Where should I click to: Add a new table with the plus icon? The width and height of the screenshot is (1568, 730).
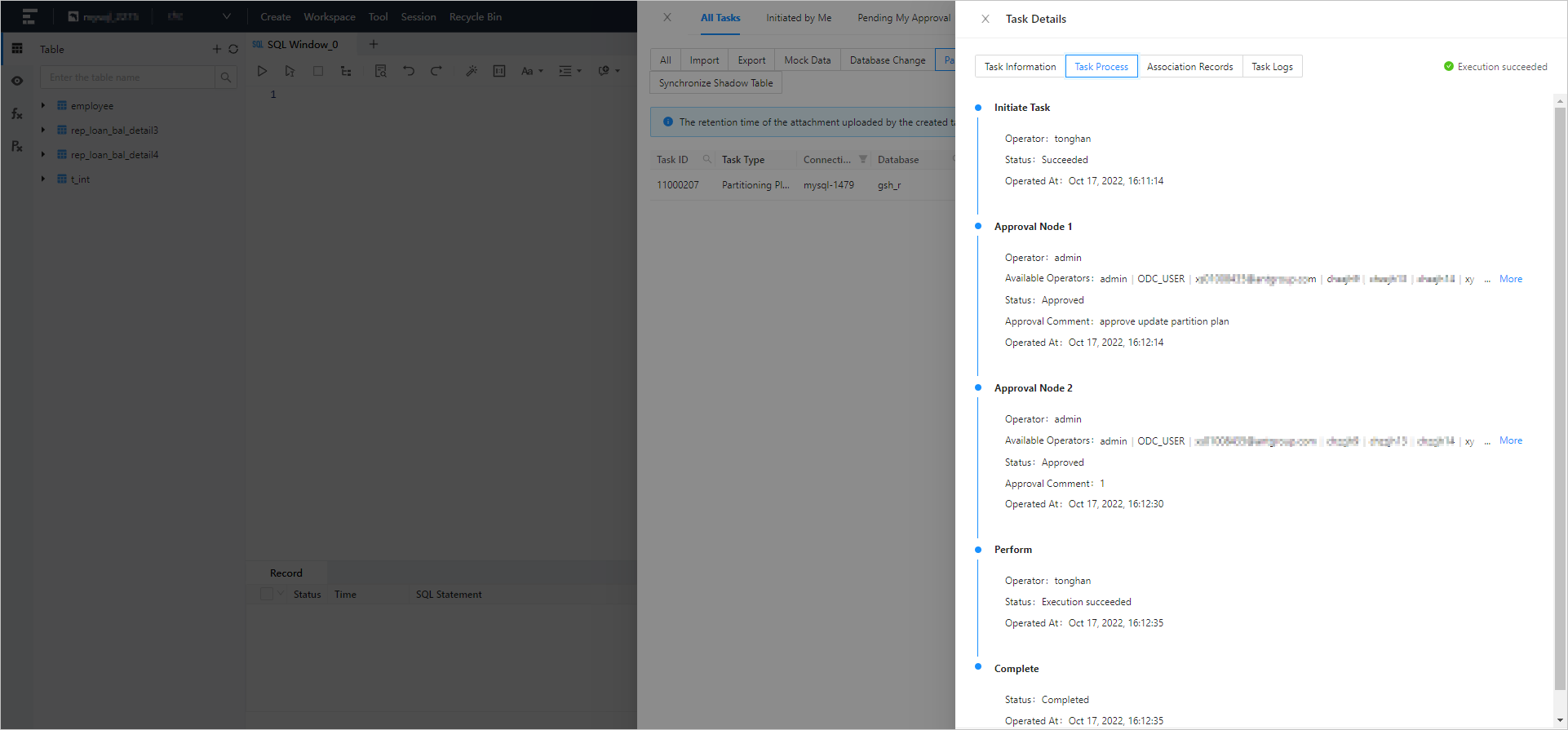click(217, 49)
